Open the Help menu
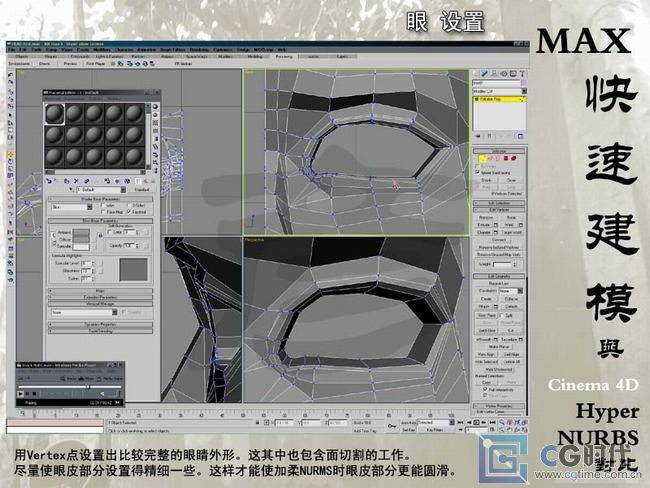The width and height of the screenshot is (650, 488). point(282,49)
